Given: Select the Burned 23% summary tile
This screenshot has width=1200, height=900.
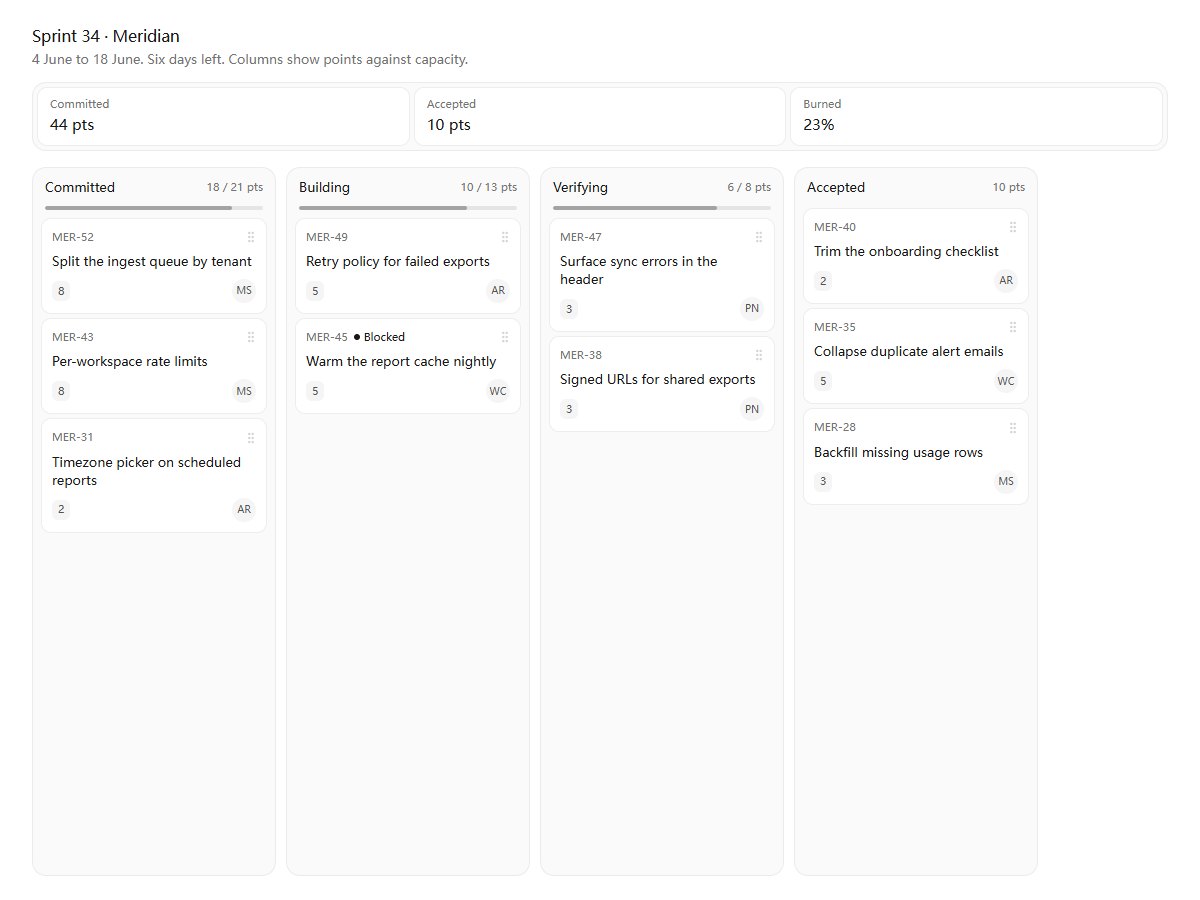Looking at the screenshot, I should (976, 116).
